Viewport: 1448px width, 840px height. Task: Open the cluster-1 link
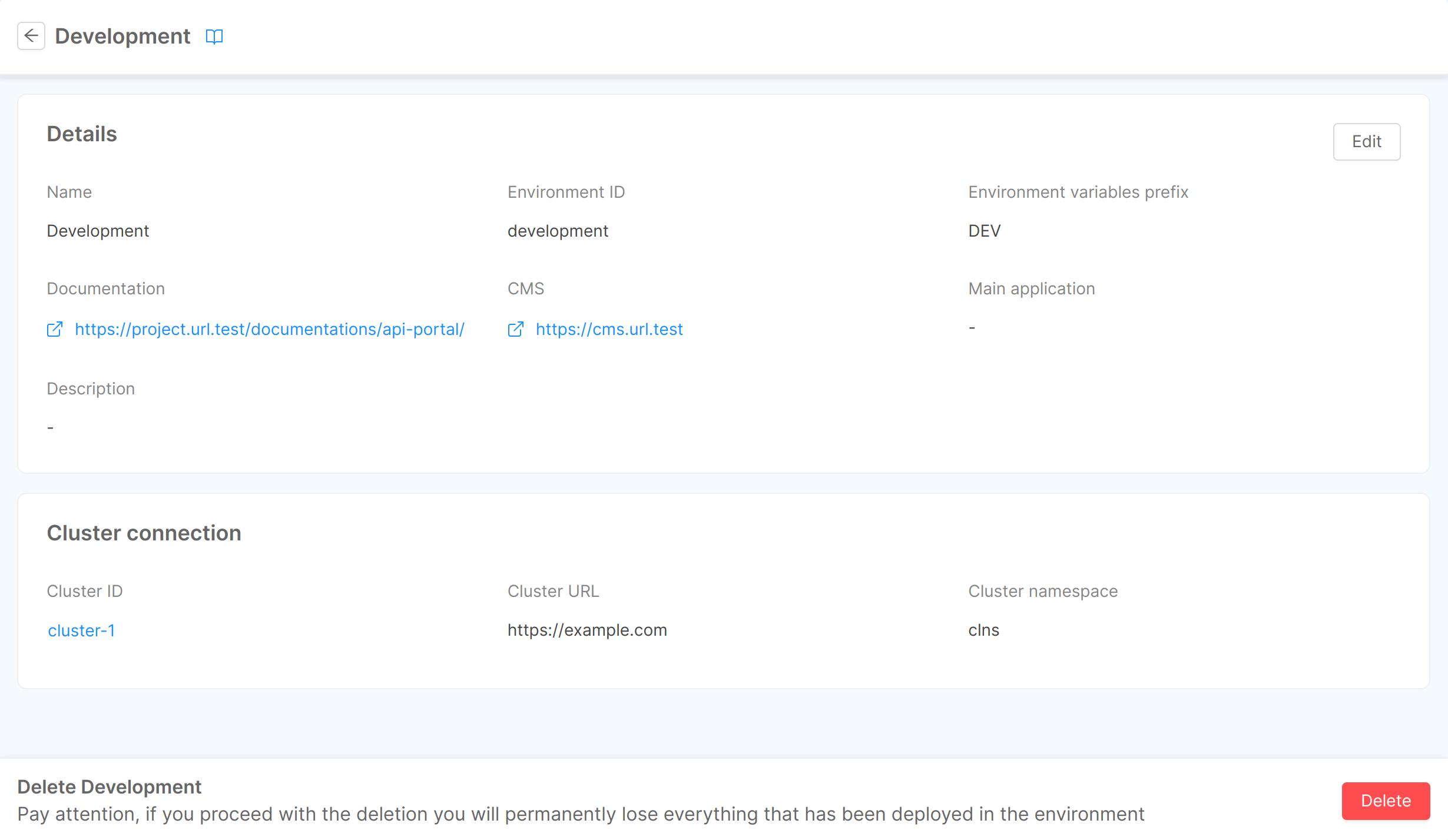click(81, 630)
